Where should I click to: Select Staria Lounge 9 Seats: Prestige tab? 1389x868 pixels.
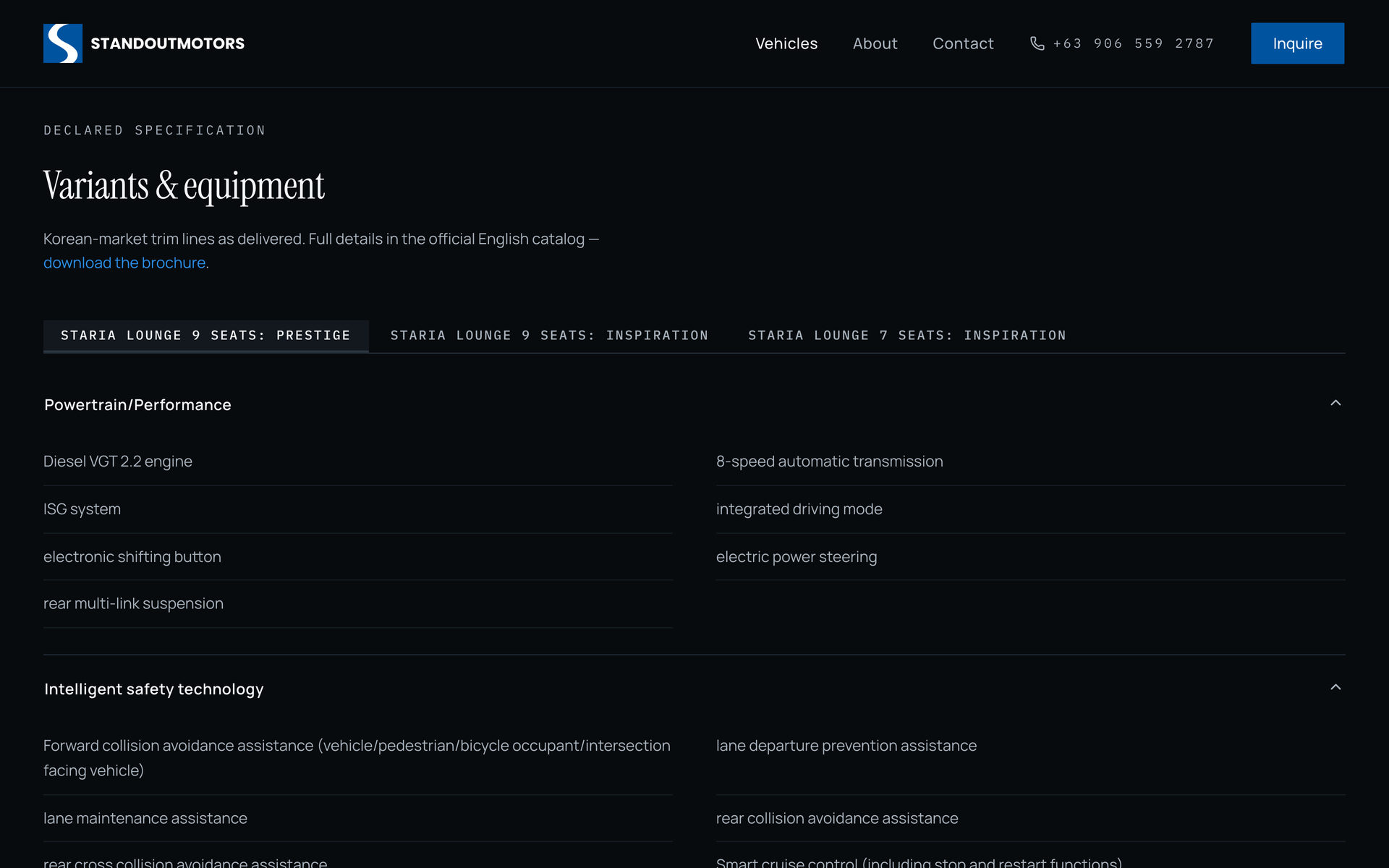click(x=205, y=336)
